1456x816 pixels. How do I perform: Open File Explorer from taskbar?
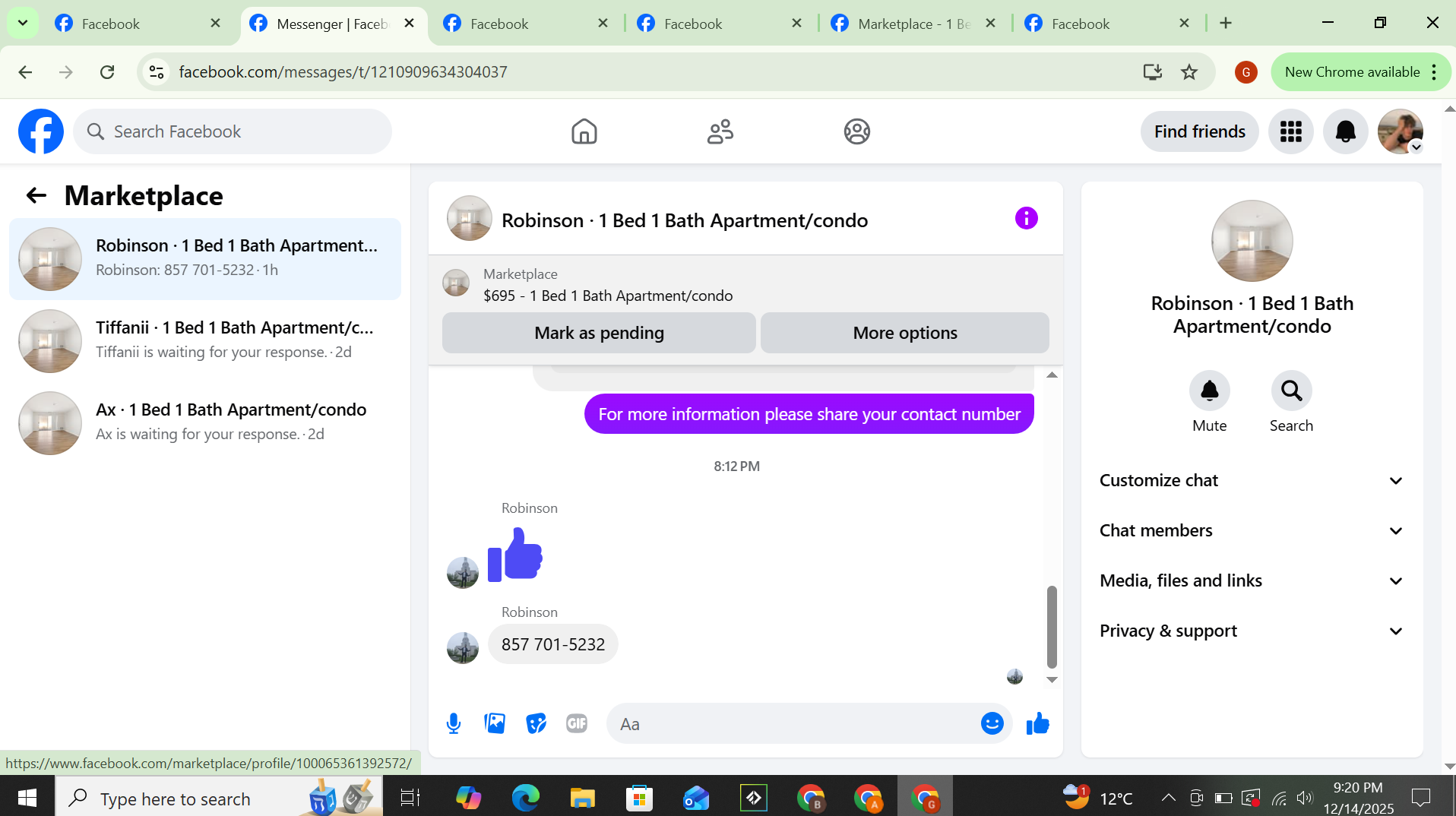click(582, 798)
